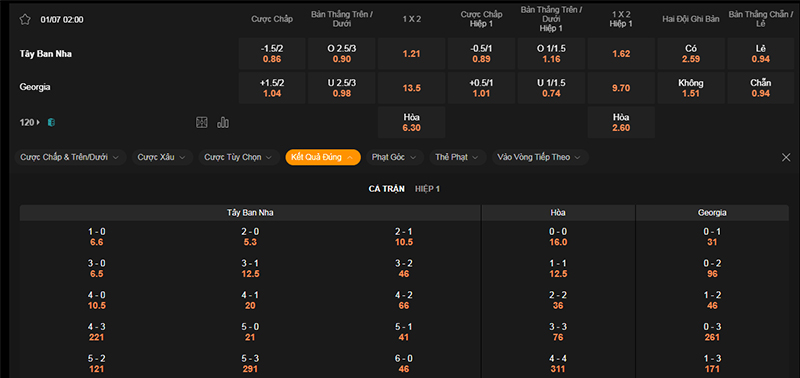Image resolution: width=800 pixels, height=378 pixels.
Task: Open the Thẻ Phạt dropdown
Action: pyautogui.click(x=458, y=157)
